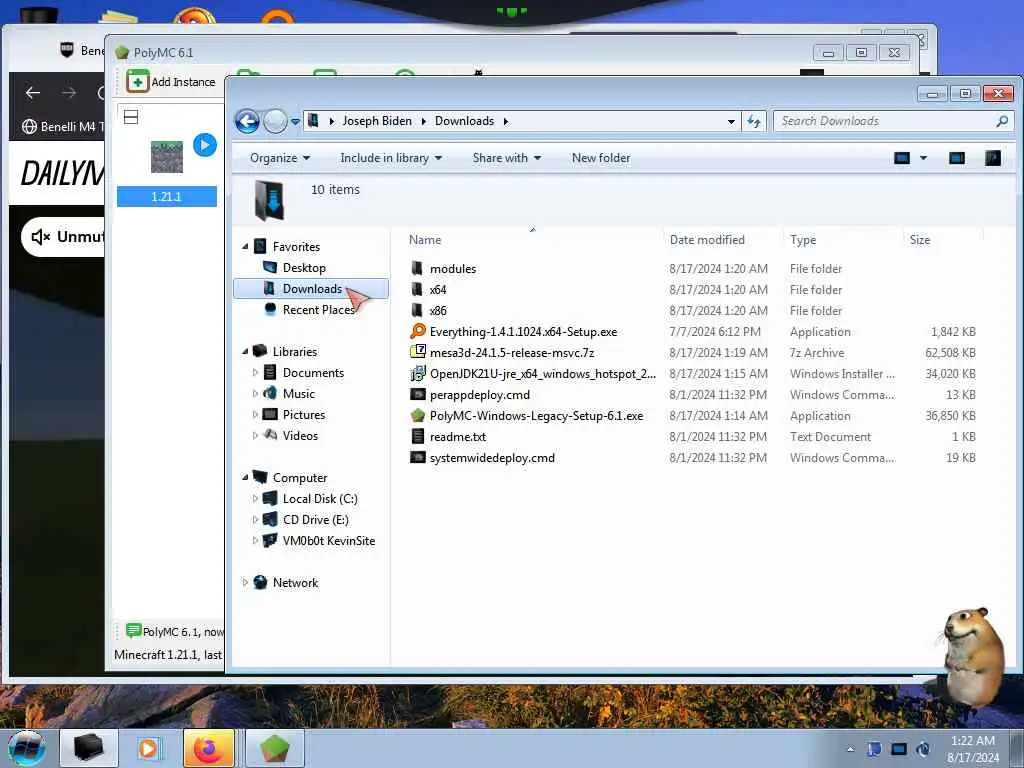Click the search magnifier icon
1024x768 pixels.
tap(1002, 121)
